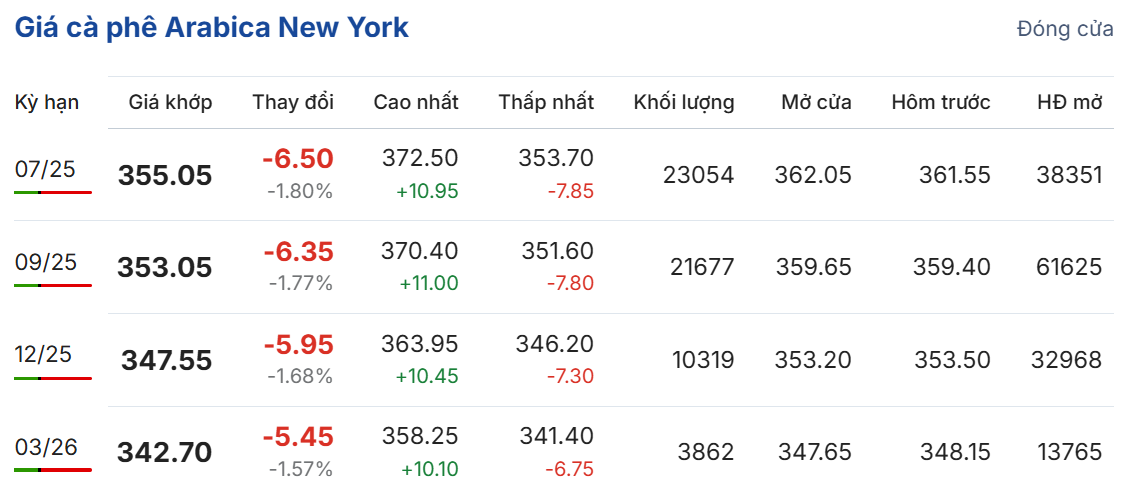Click the HĐ mở column header

[x=1069, y=102]
